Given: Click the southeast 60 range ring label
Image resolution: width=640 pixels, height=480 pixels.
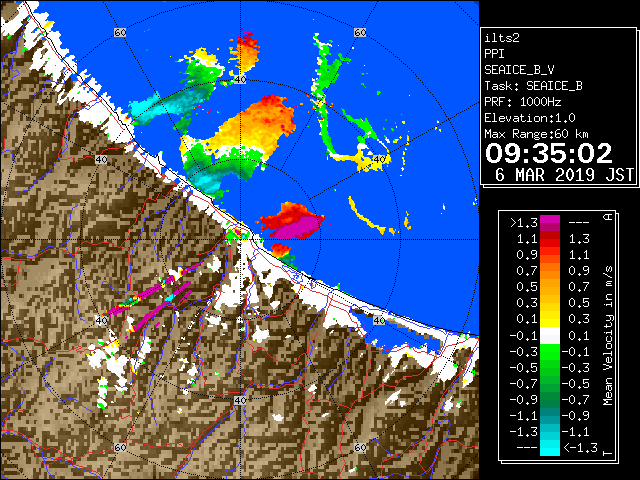Looking at the screenshot, I should click(x=360, y=447).
